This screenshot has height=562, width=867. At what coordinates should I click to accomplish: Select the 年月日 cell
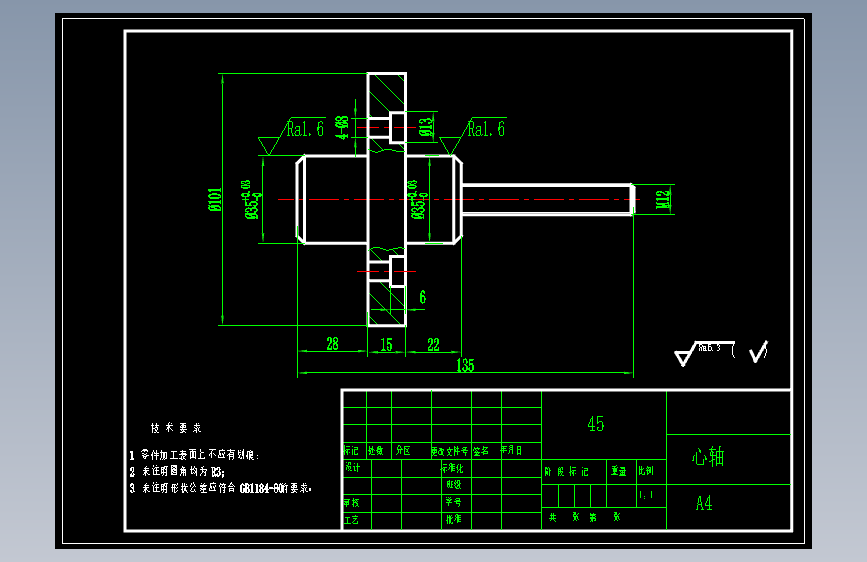click(x=511, y=450)
